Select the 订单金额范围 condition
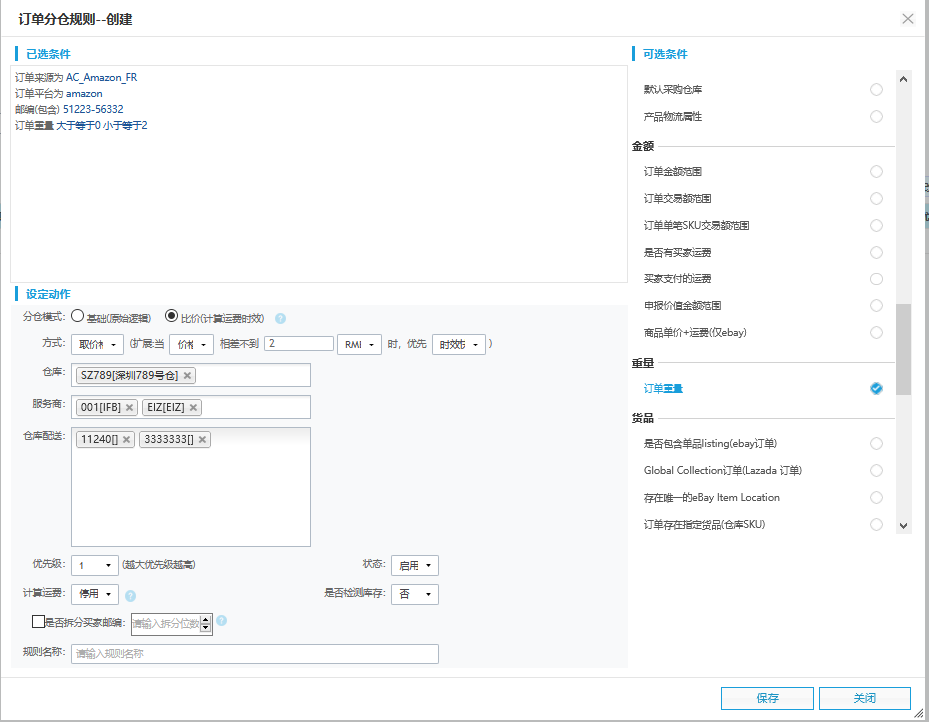This screenshot has height=722, width=929. coord(876,172)
